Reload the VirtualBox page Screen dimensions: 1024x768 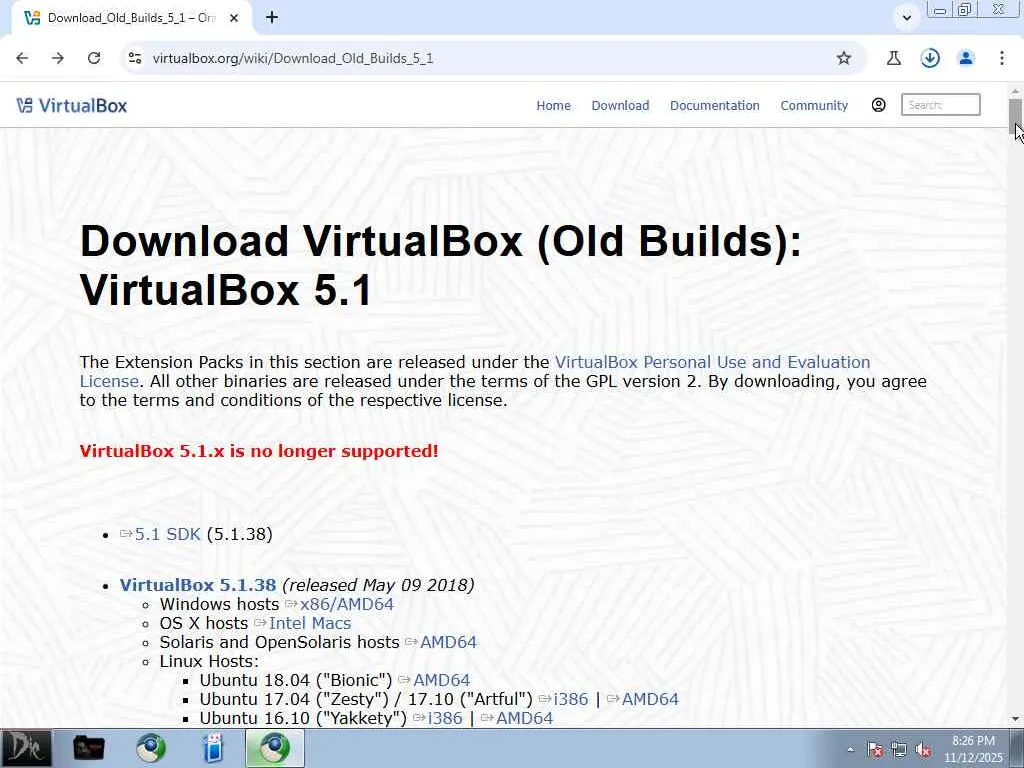pos(94,58)
